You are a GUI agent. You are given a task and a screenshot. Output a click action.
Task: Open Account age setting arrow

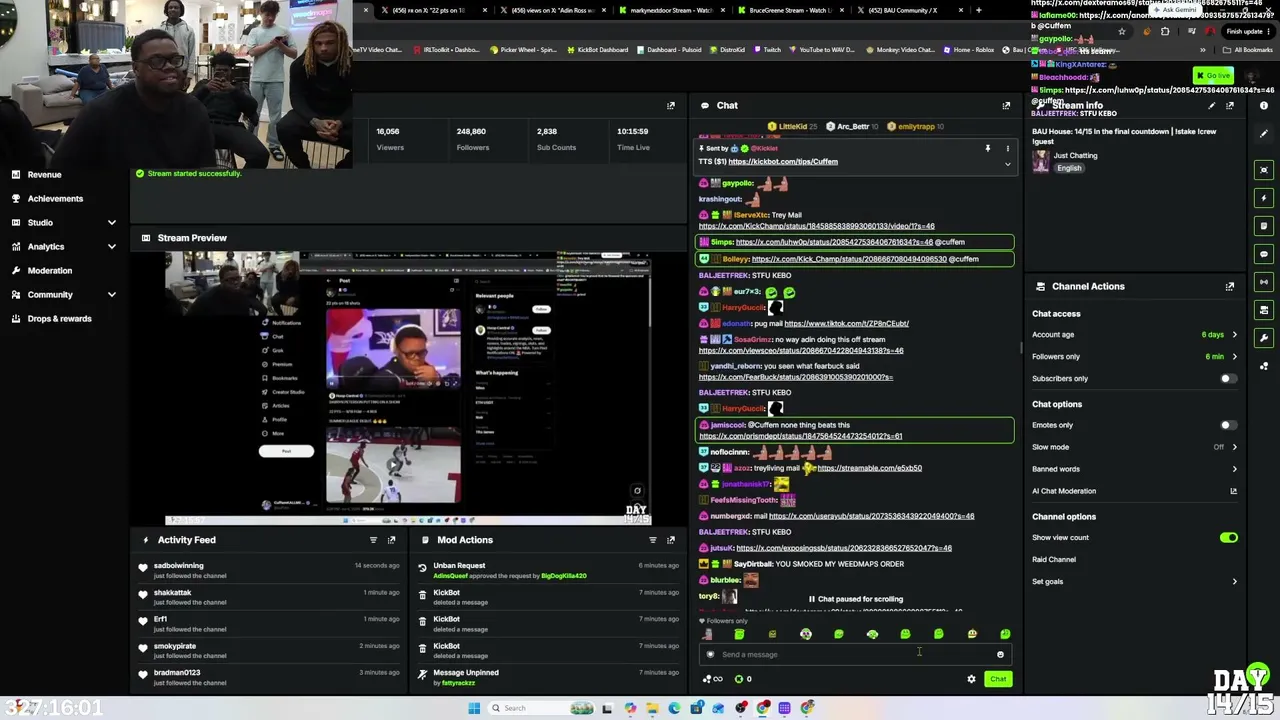point(1234,335)
